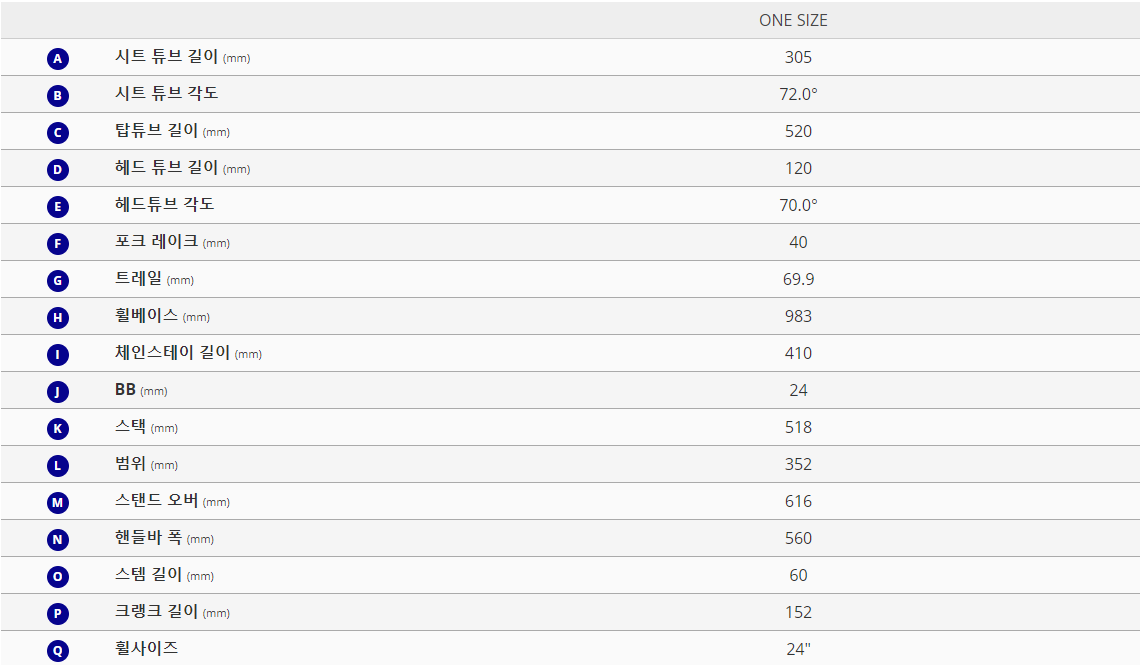The image size is (1140, 665).
Task: Click the J circle icon beside BB
Action: (58, 392)
